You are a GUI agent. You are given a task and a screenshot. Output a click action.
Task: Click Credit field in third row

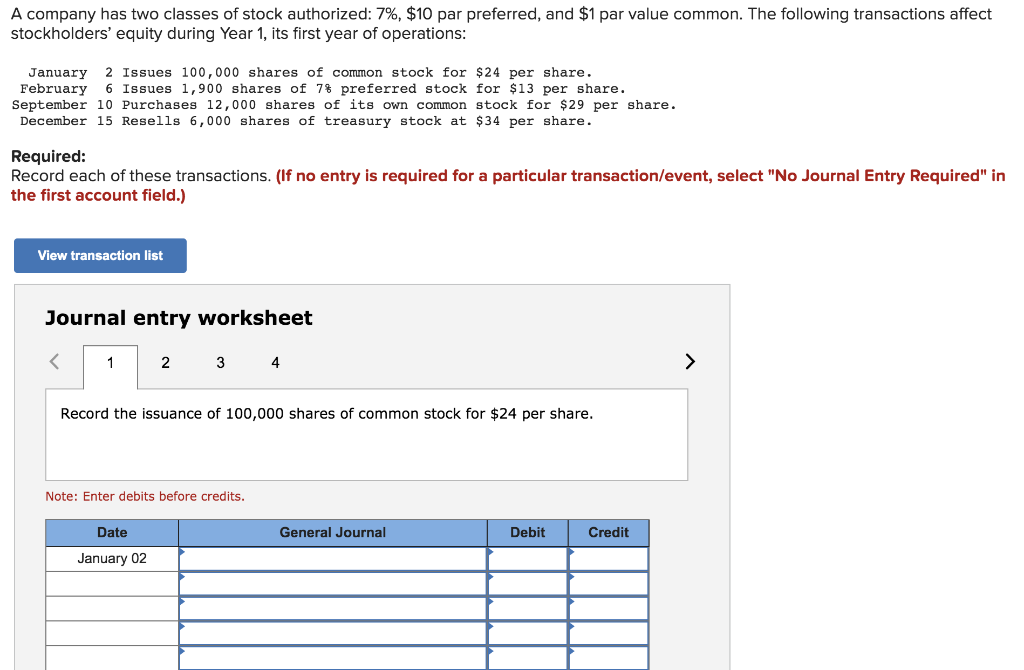pyautogui.click(x=609, y=609)
